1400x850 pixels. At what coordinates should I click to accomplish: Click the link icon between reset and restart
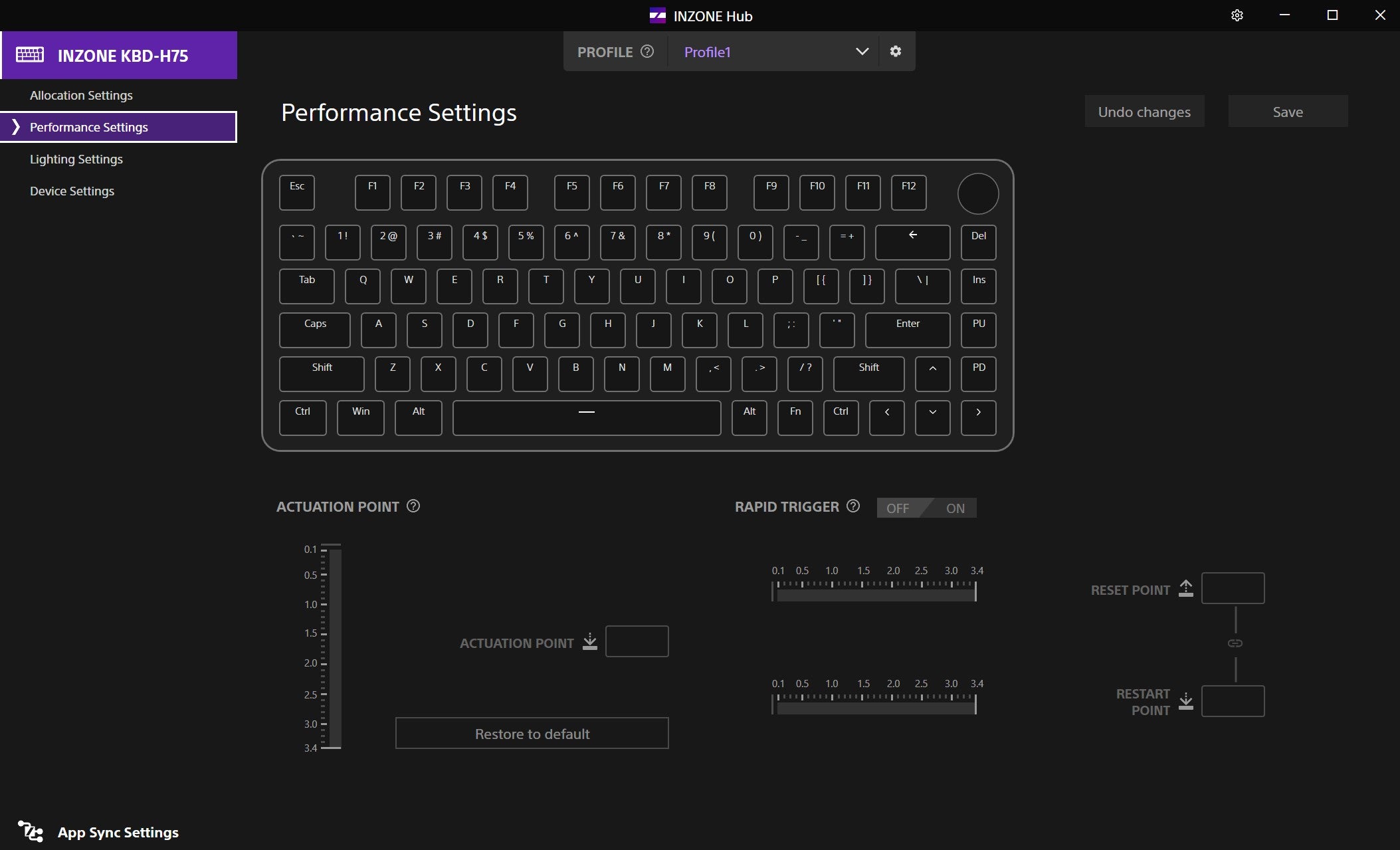(x=1235, y=643)
